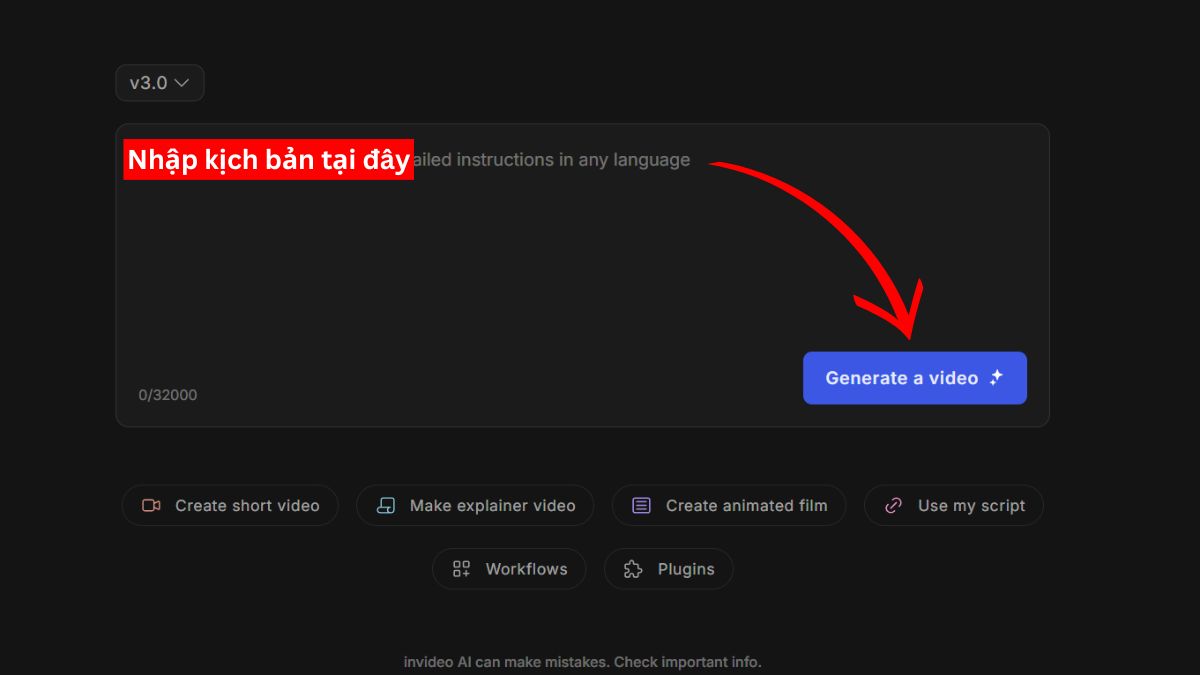Click the Generate a video button
Screen dimensions: 1200x675
[x=914, y=378]
